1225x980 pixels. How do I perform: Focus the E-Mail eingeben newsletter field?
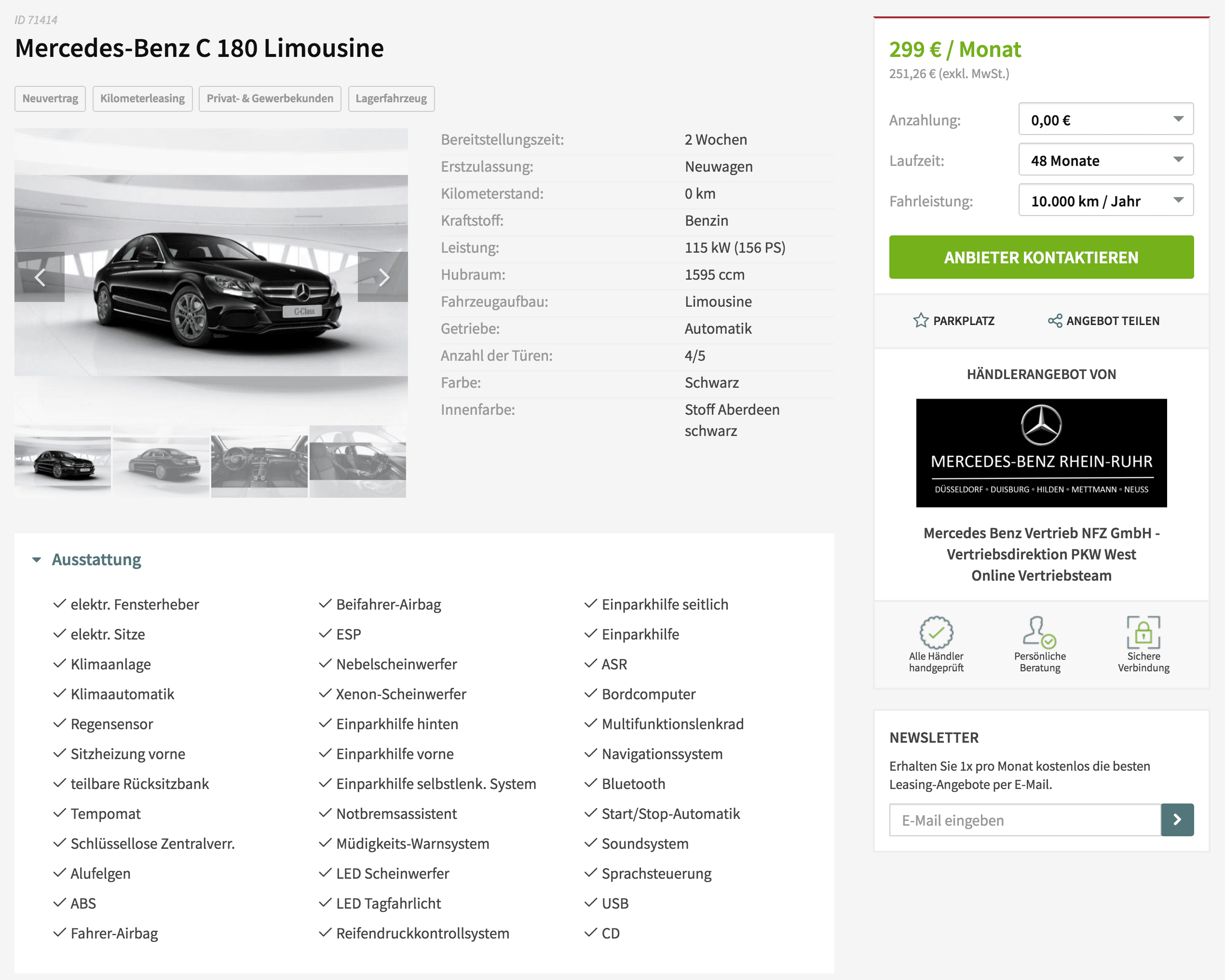pos(1024,819)
